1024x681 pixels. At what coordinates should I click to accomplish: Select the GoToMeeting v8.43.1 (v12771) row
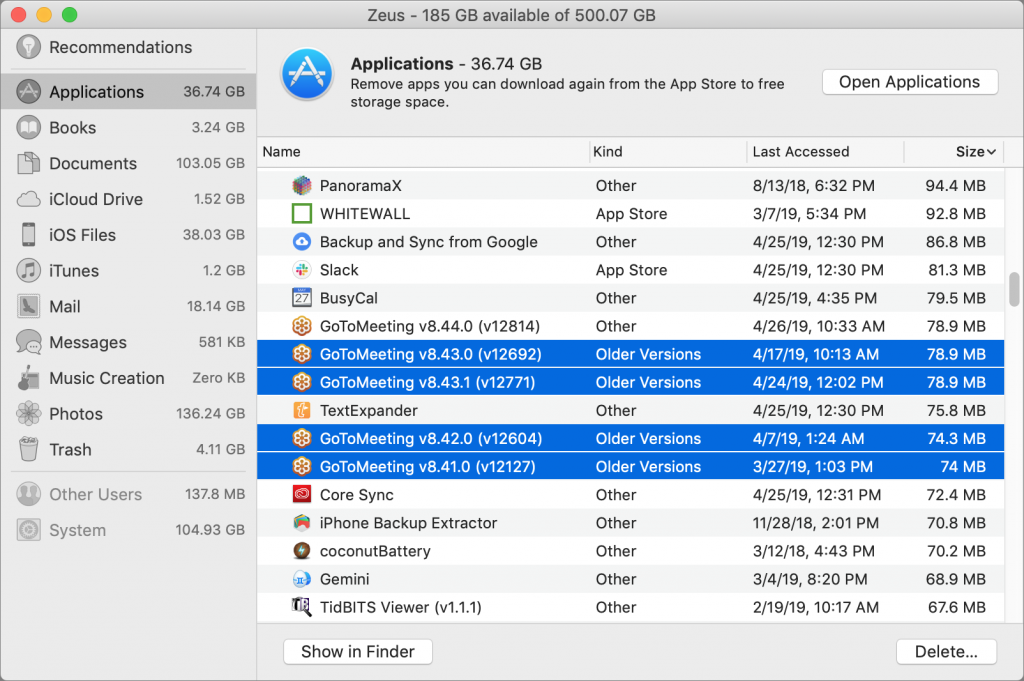(630, 382)
